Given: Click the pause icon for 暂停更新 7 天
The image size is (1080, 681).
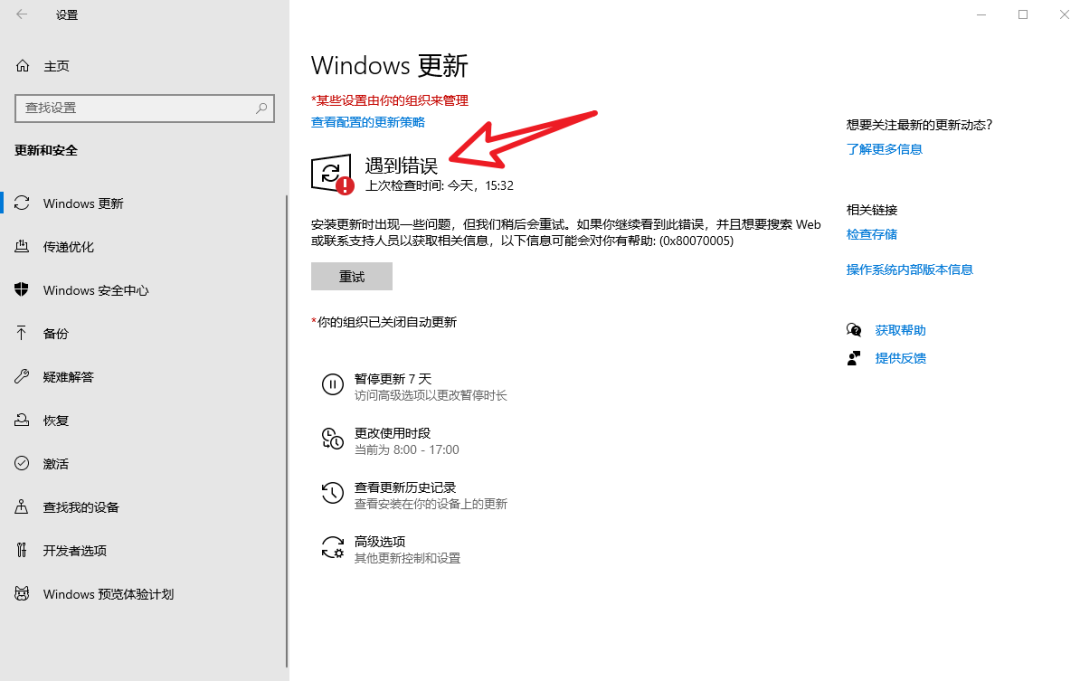Looking at the screenshot, I should pos(333,384).
